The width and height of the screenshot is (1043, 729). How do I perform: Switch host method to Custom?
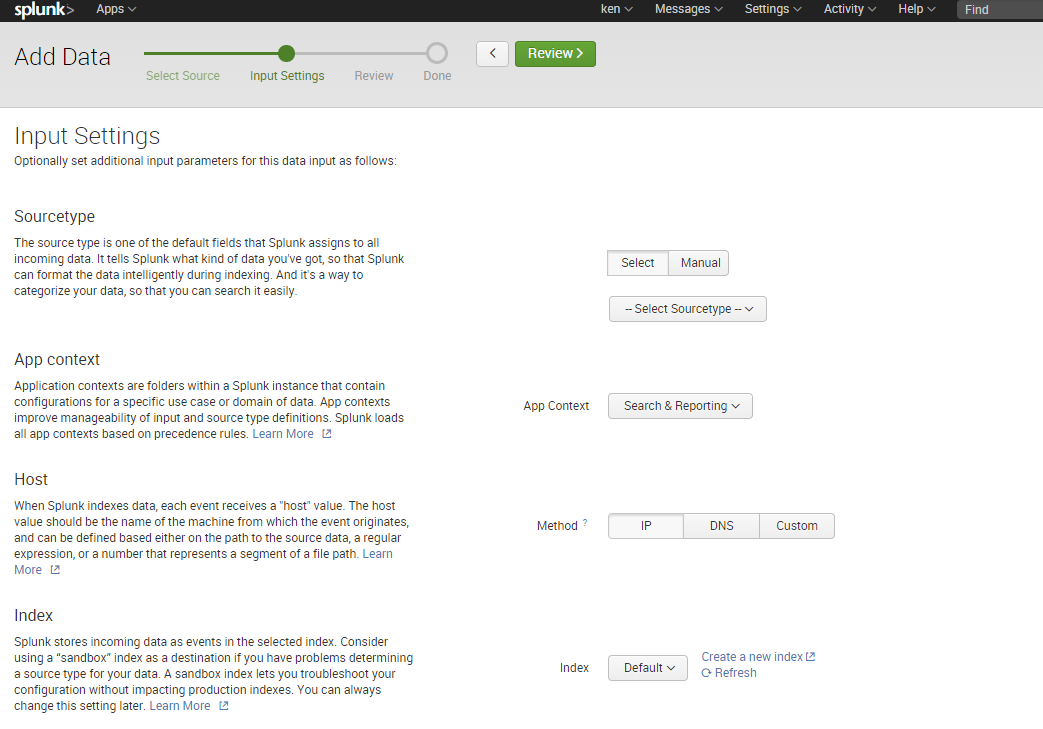point(796,526)
